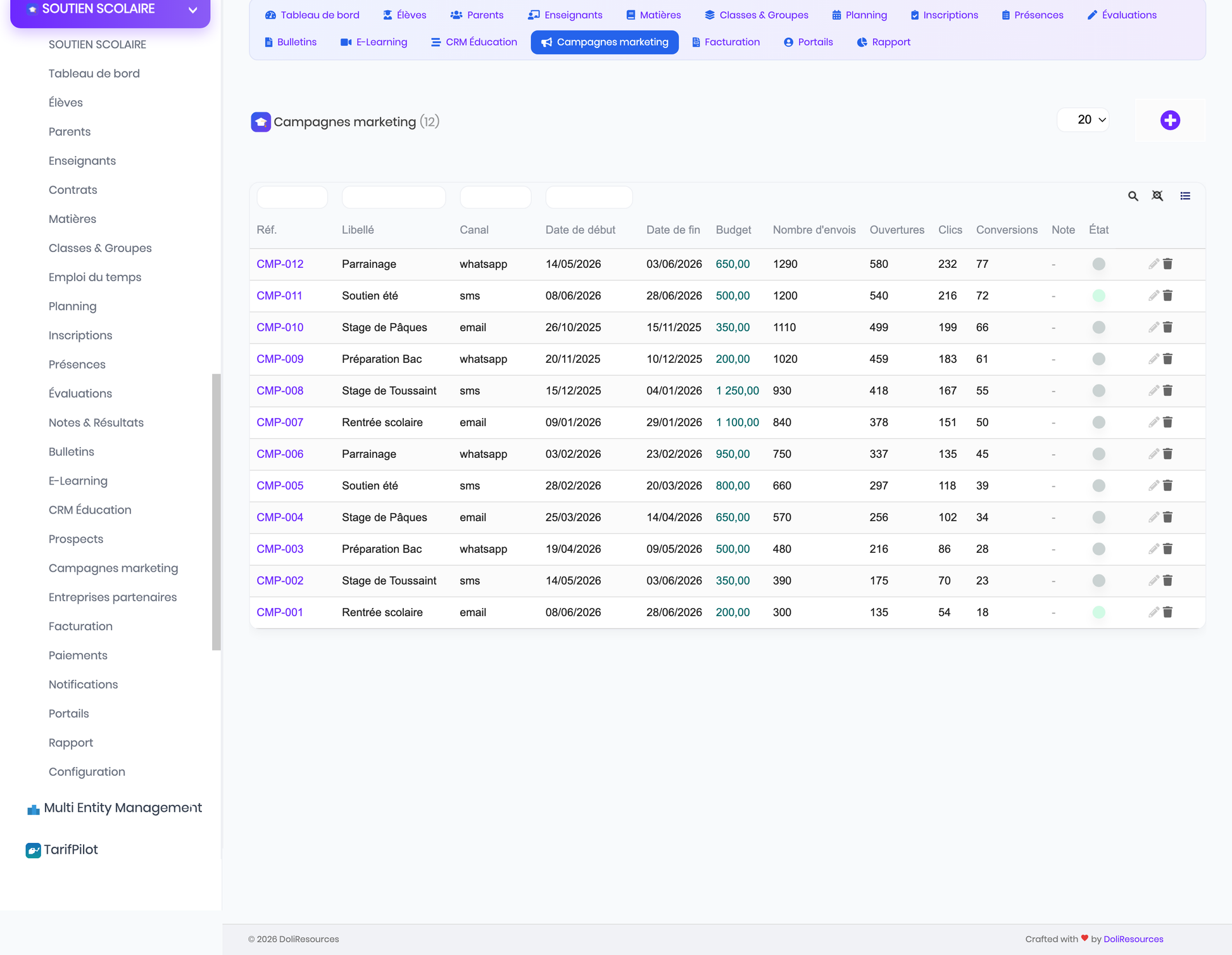Delete campaign CMP-011 with trash icon
1232x955 pixels.
(x=1168, y=295)
